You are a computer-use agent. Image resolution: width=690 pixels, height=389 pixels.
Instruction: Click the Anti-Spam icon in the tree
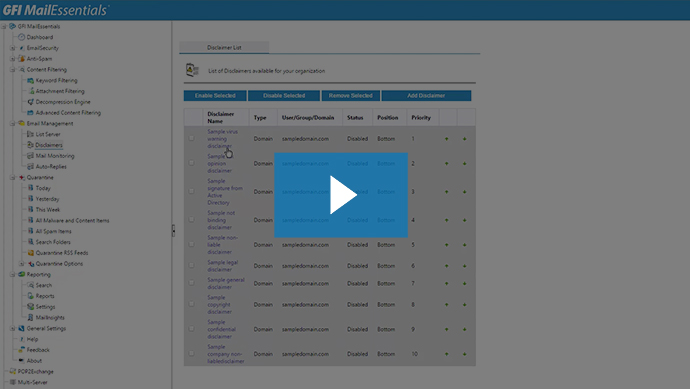click(x=21, y=59)
